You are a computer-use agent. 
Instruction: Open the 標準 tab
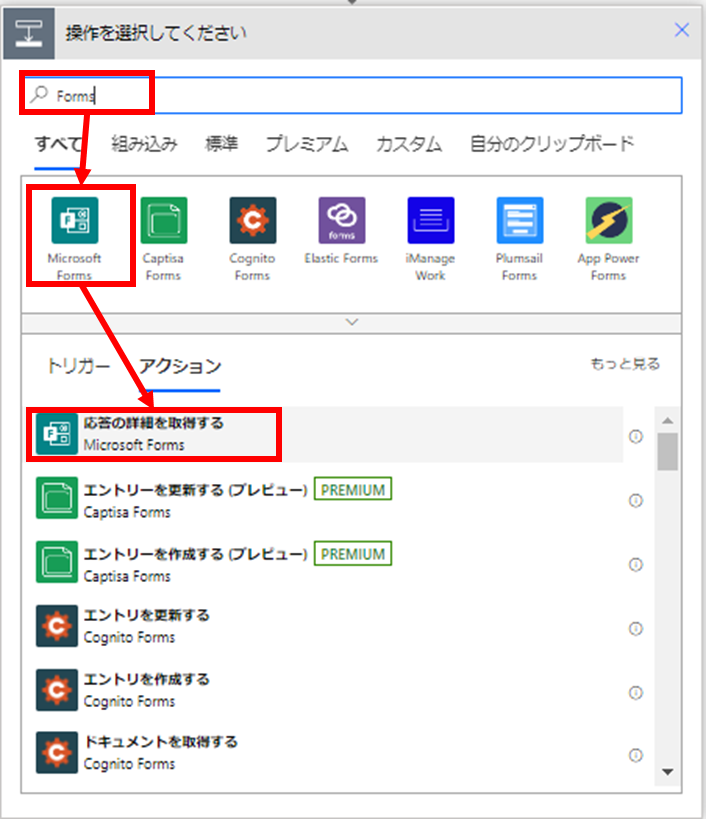221,143
